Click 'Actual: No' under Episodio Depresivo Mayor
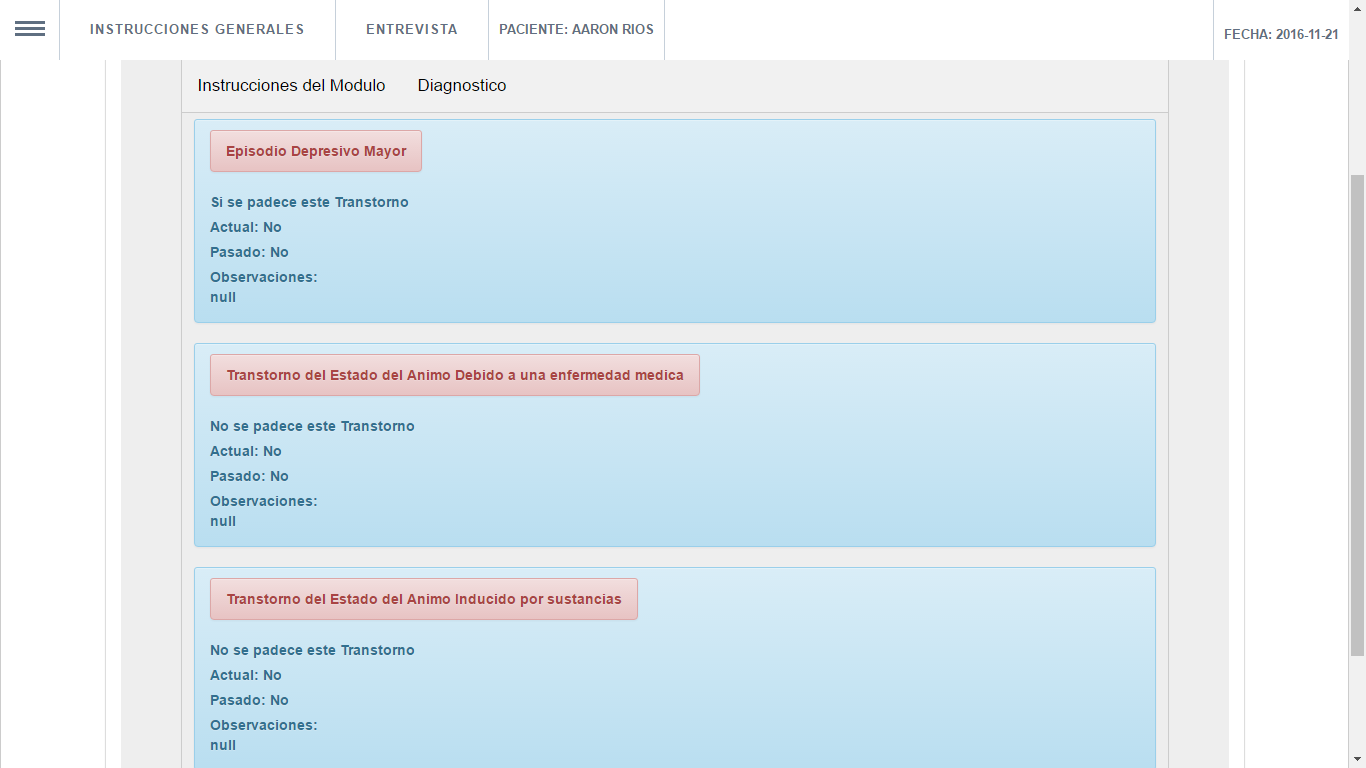 (246, 227)
